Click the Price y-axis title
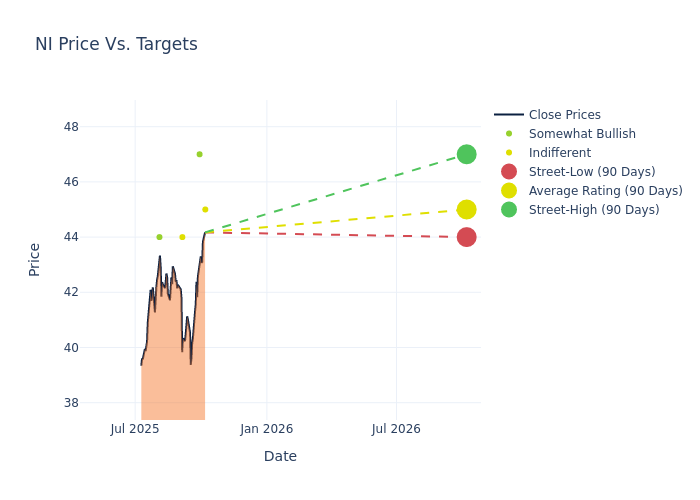Viewport: 700px width, 500px height. pos(35,259)
